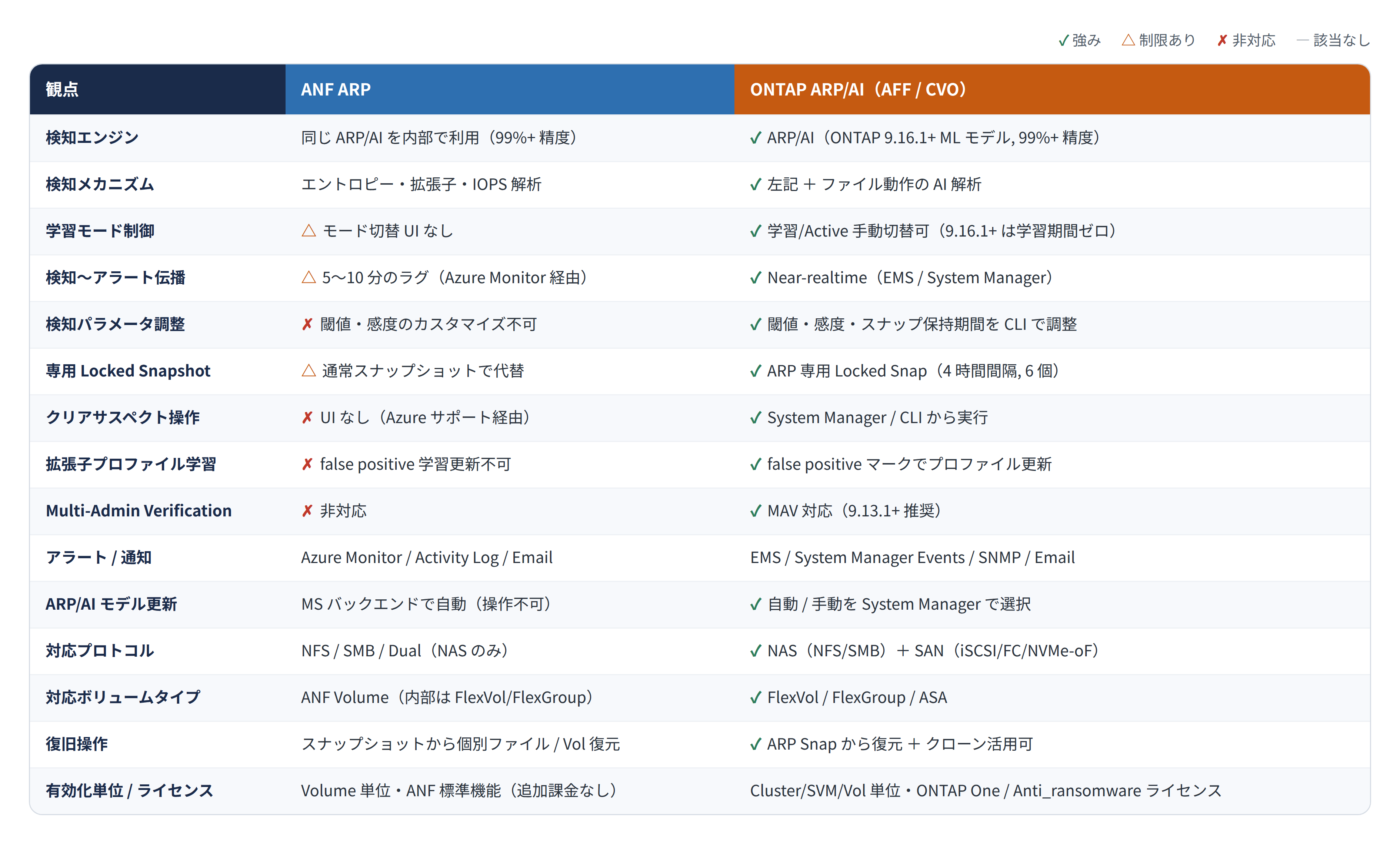This screenshot has width=1400, height=844.
Task: Click the checkmark beside 自動 / 手動を System Manager で選択
Action: (x=756, y=604)
